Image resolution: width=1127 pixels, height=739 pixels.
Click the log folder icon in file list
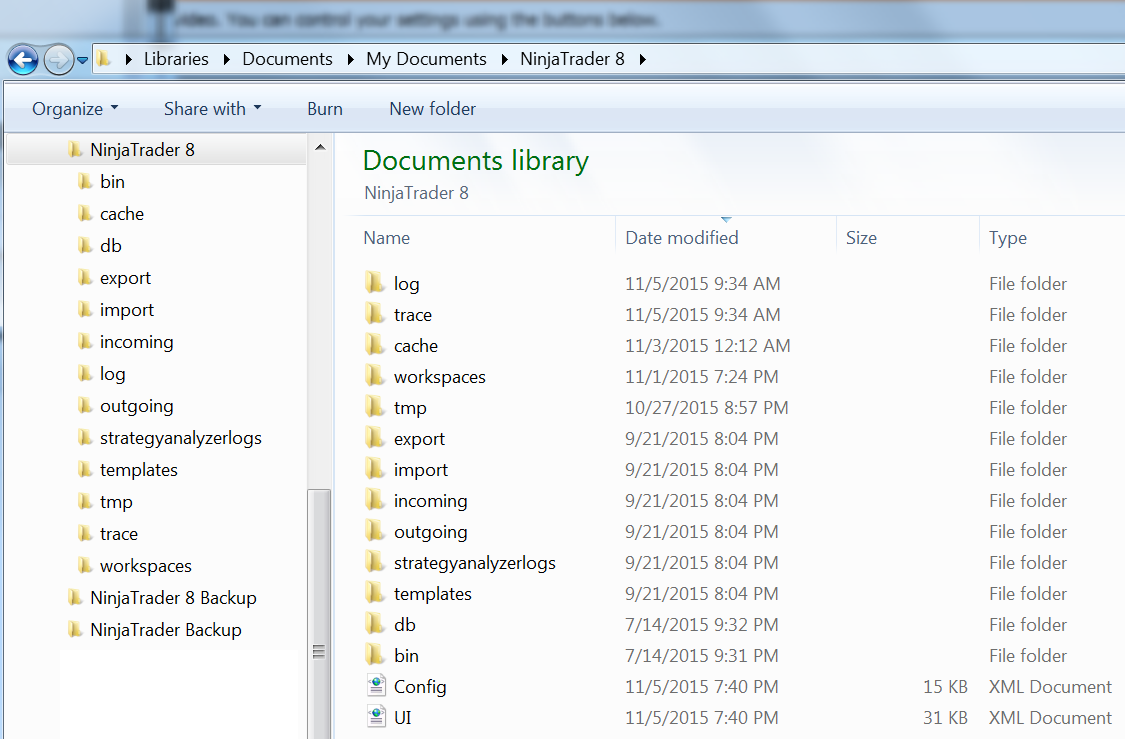pyautogui.click(x=374, y=283)
